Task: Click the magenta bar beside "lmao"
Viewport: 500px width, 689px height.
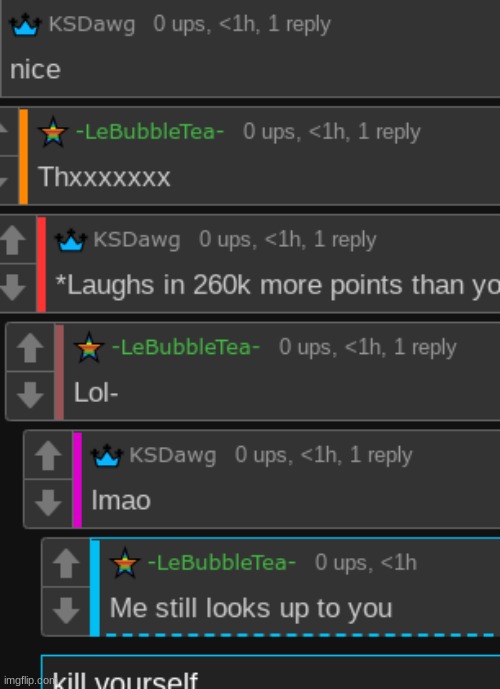Action: [77, 480]
